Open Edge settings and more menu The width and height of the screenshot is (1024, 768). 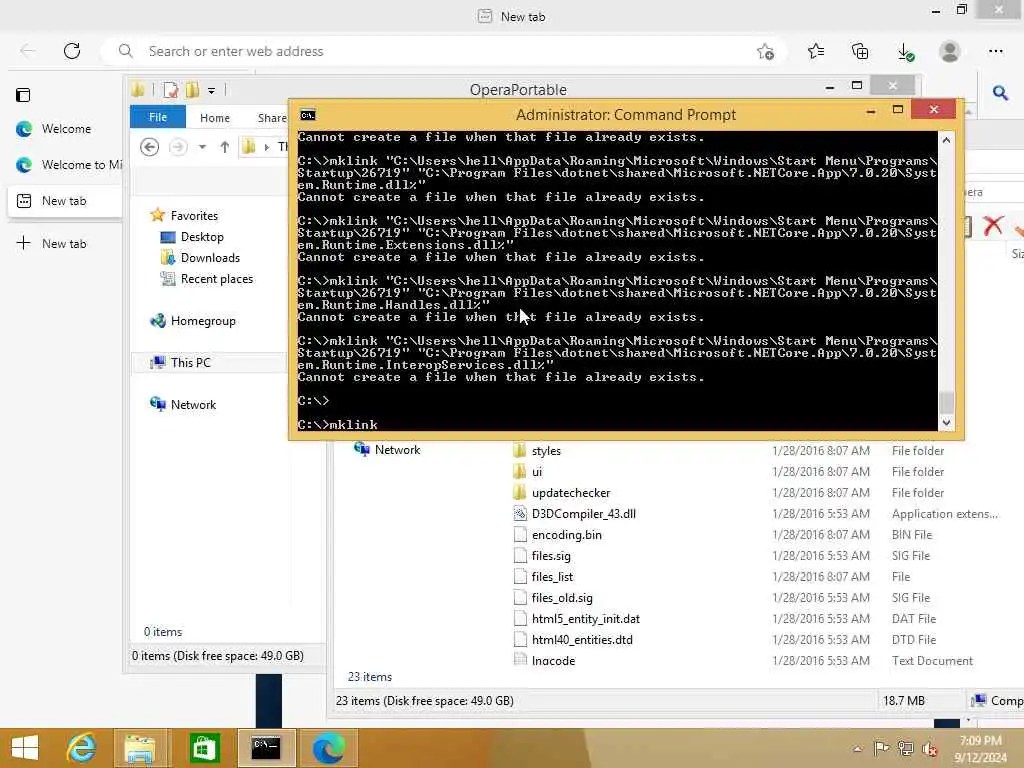[995, 51]
